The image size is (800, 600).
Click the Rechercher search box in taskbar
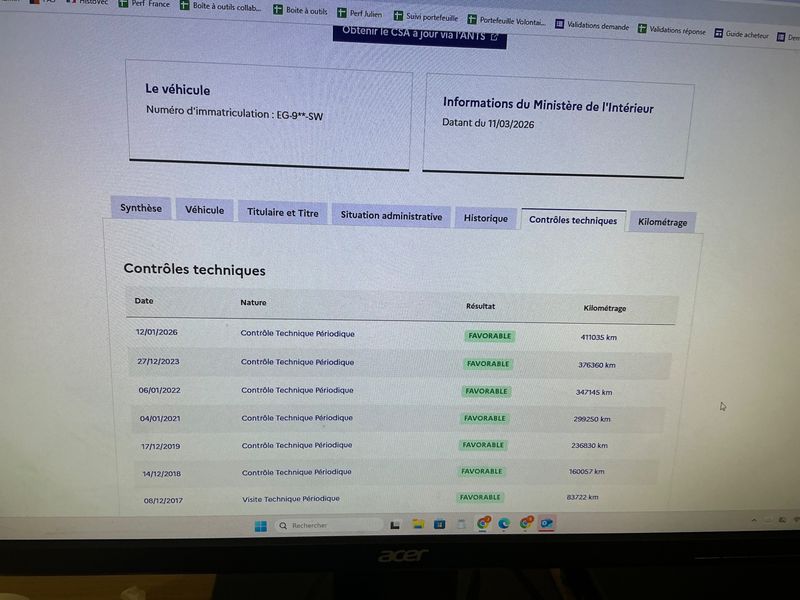click(x=330, y=525)
